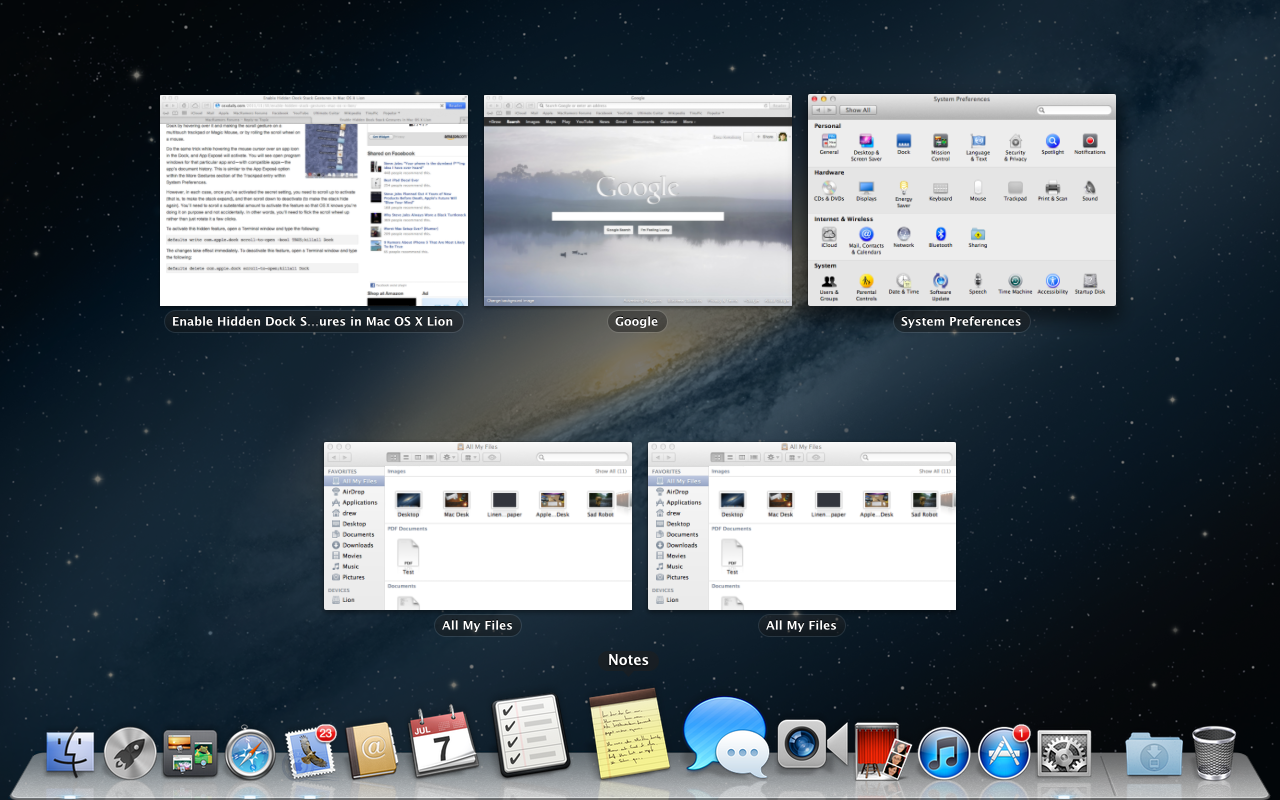Click the Google Search button
Image resolution: width=1280 pixels, height=800 pixels.
click(x=620, y=229)
